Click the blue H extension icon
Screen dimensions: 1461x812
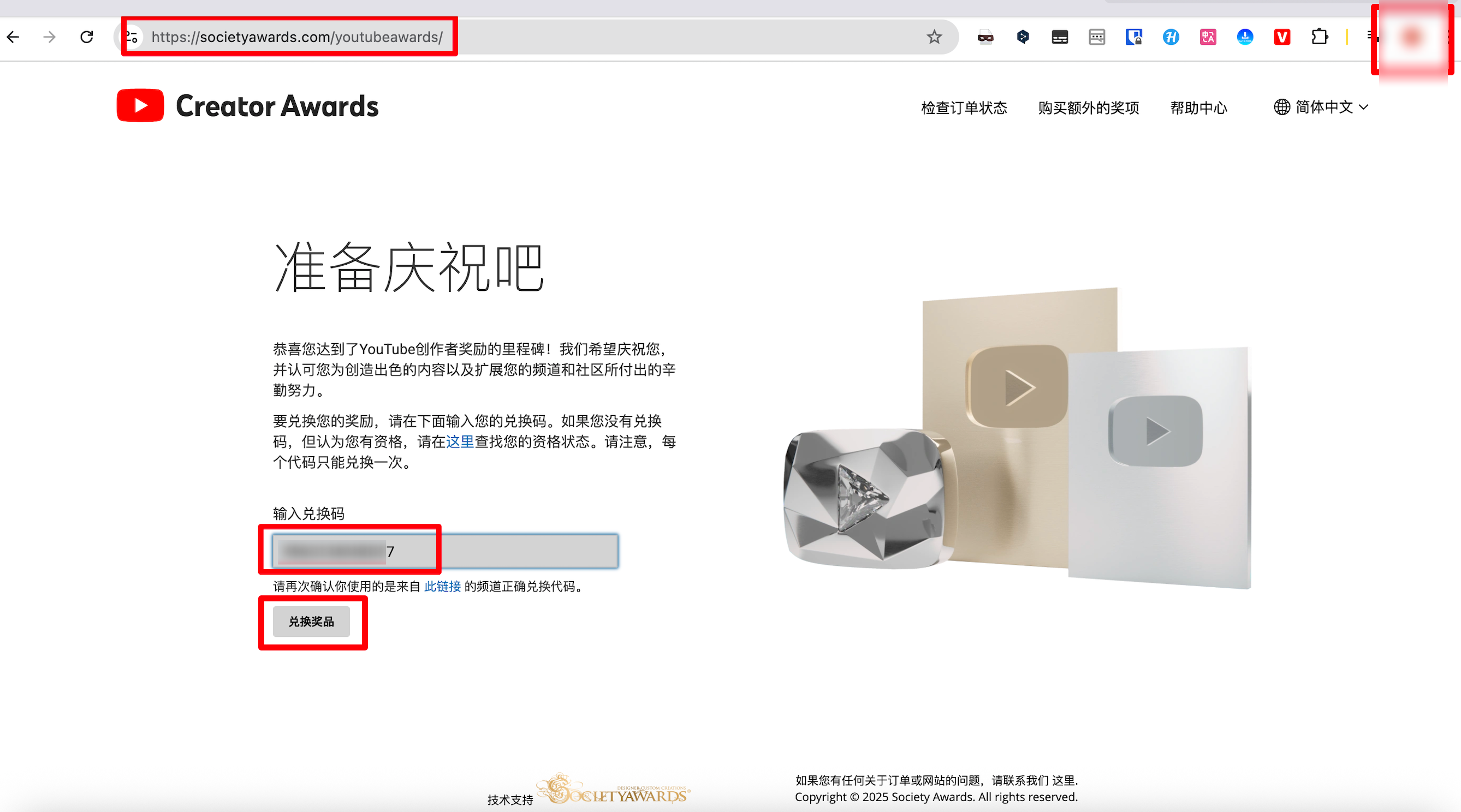(x=1171, y=37)
